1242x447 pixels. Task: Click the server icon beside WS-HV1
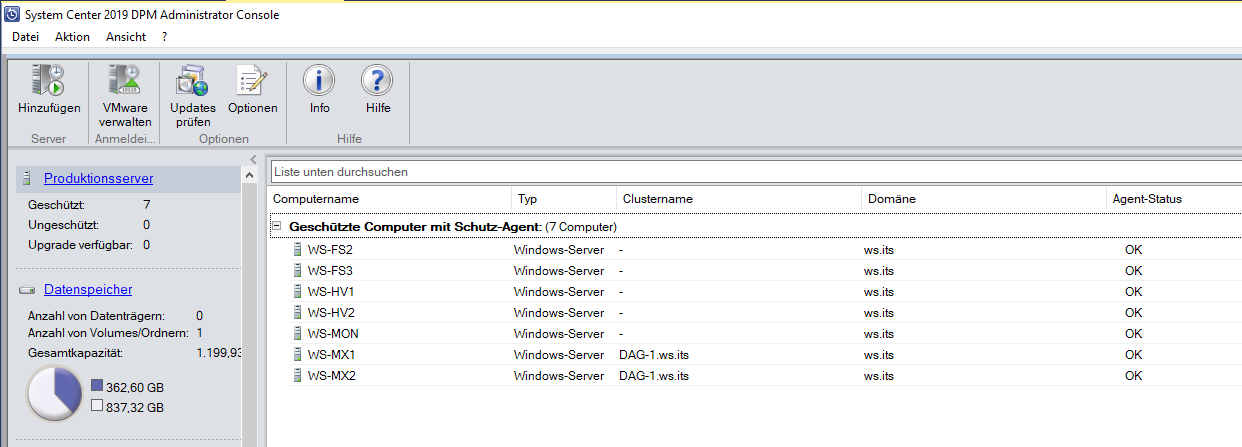(x=297, y=291)
